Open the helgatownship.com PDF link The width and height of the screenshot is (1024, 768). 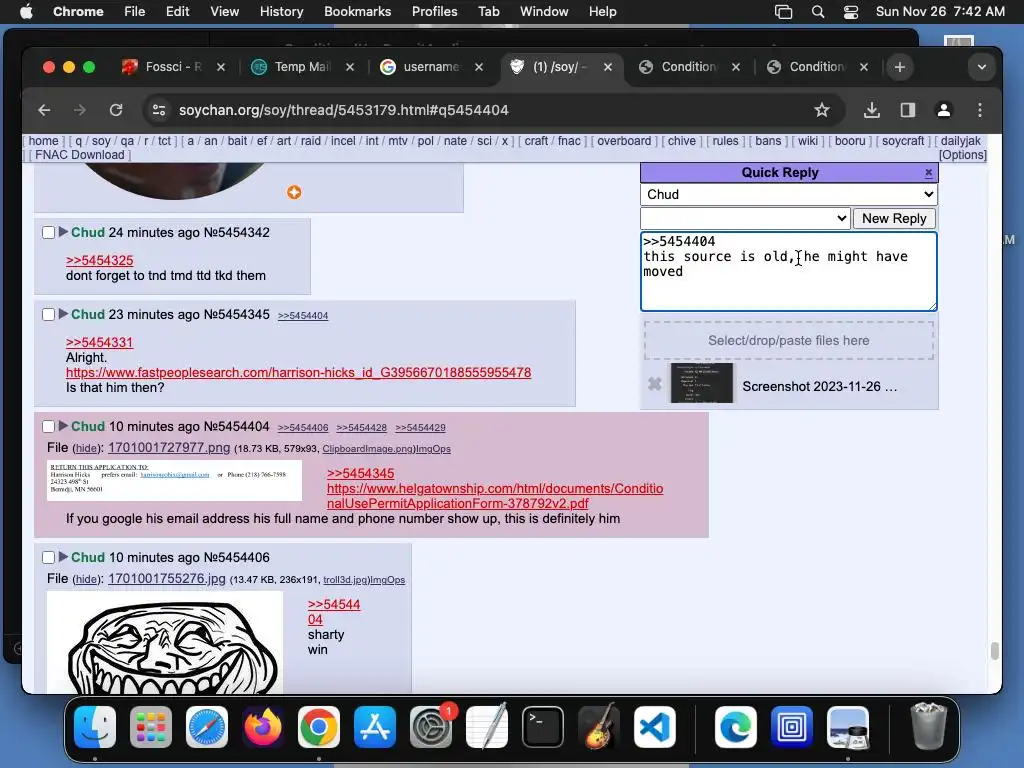[495, 496]
